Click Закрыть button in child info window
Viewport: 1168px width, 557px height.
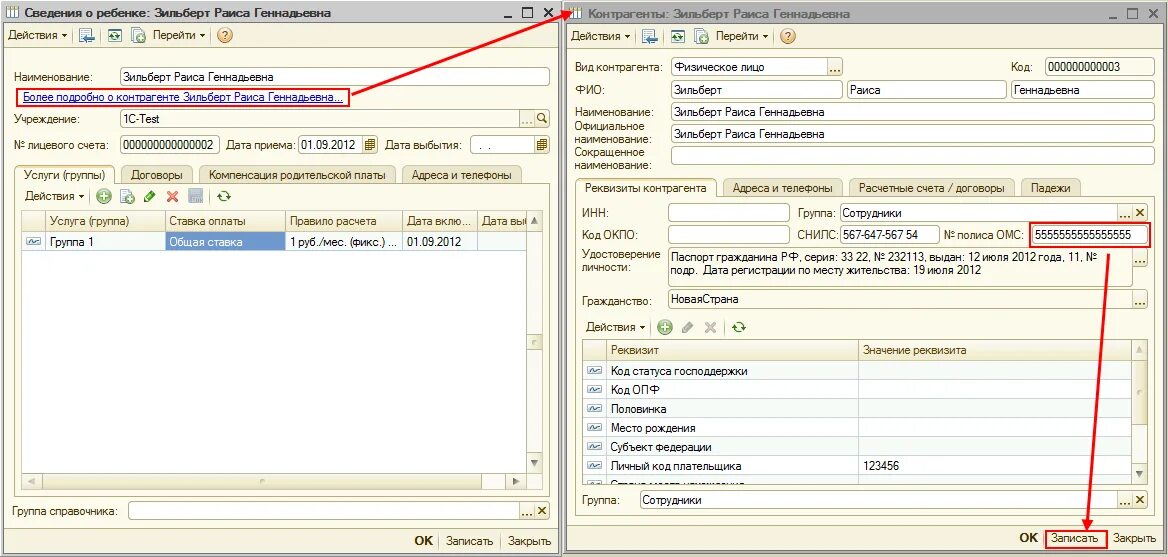[x=529, y=541]
